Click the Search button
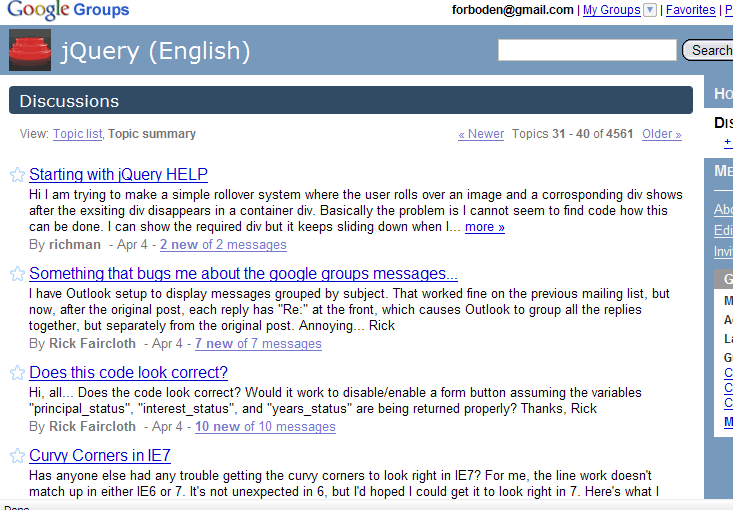This screenshot has width=733, height=510. pyautogui.click(x=708, y=50)
